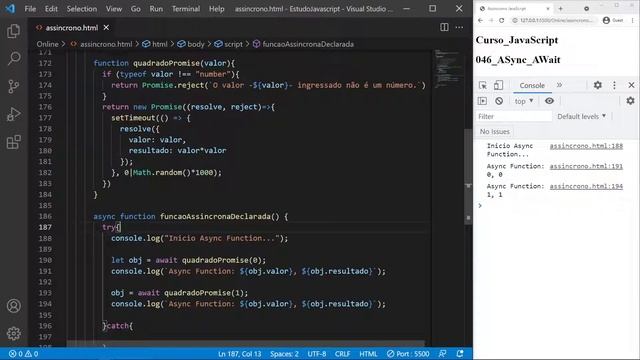Screen dimensions: 640x360
Task: Reload the browser page
Action: click(501, 20)
